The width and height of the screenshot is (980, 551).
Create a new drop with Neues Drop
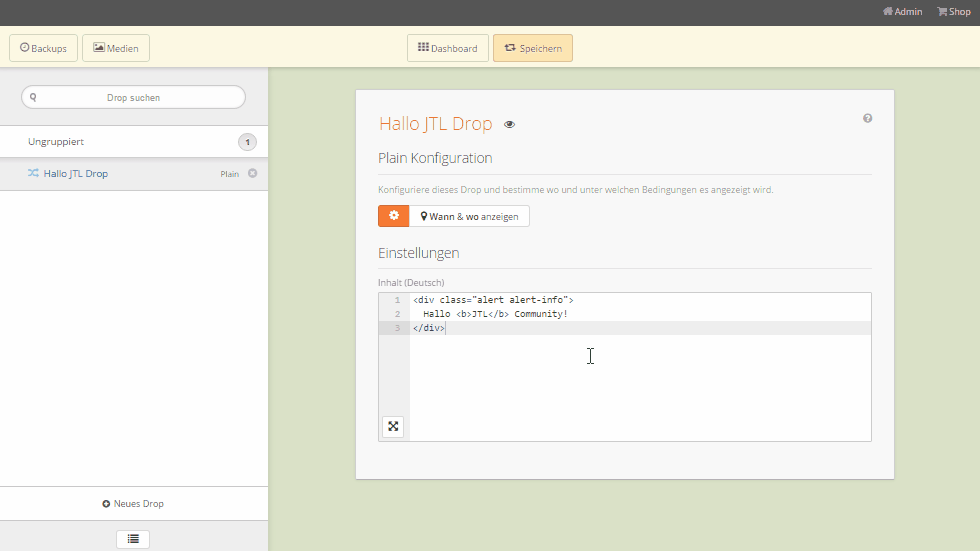[133, 504]
